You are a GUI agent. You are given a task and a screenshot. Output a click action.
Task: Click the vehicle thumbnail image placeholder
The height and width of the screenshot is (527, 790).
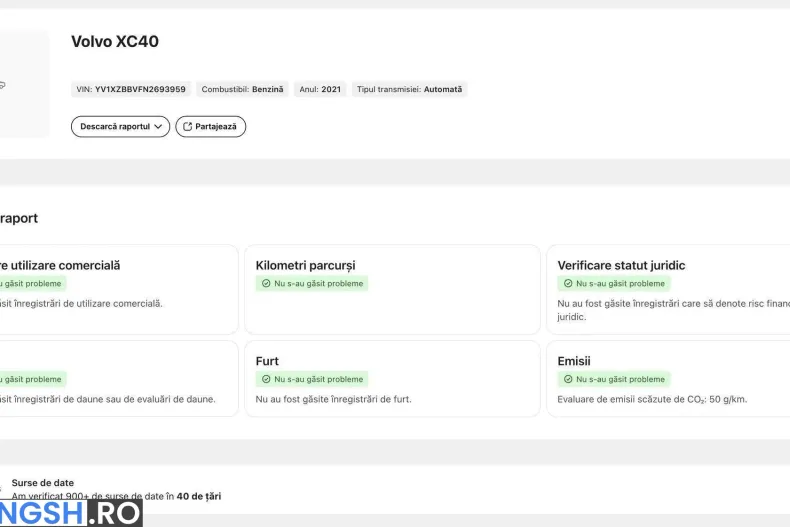[x=25, y=84]
